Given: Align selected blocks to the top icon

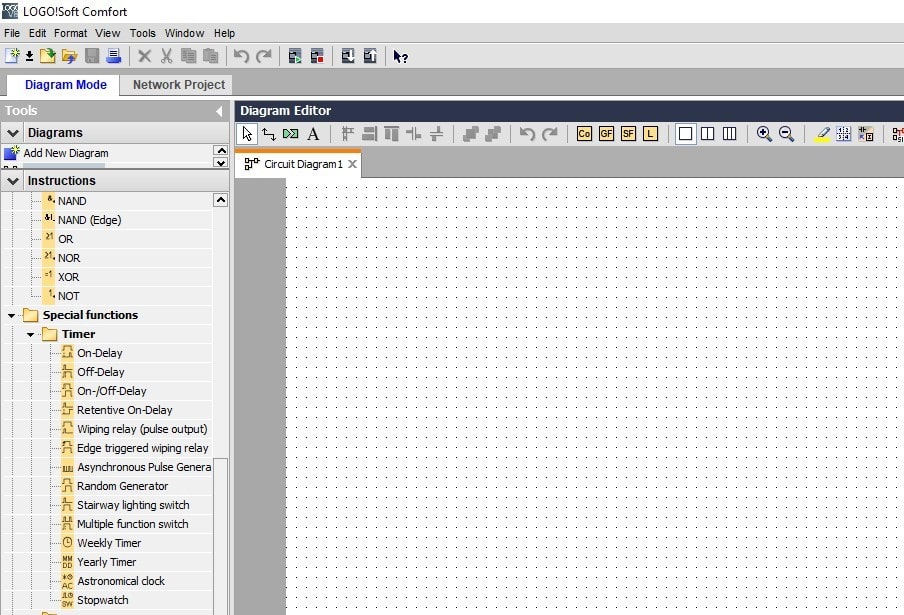Looking at the screenshot, I should pos(391,134).
